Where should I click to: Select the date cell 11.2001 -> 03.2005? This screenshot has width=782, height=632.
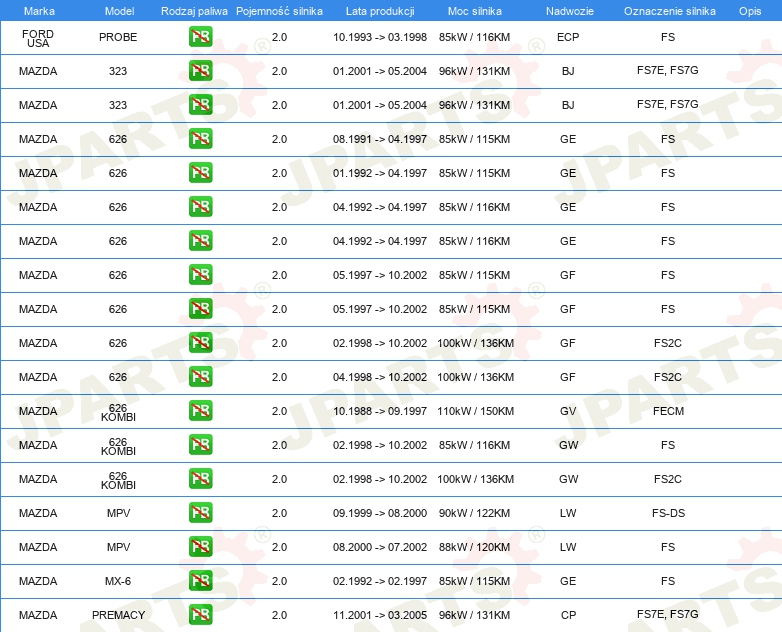click(380, 615)
